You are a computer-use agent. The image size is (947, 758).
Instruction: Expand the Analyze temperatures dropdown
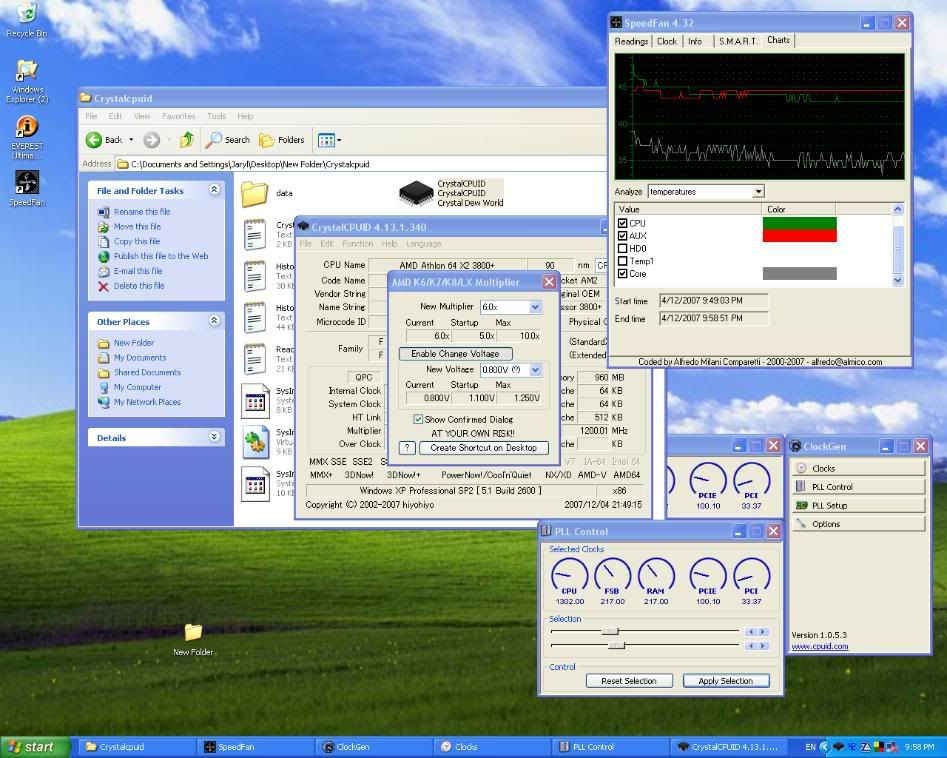tap(757, 191)
